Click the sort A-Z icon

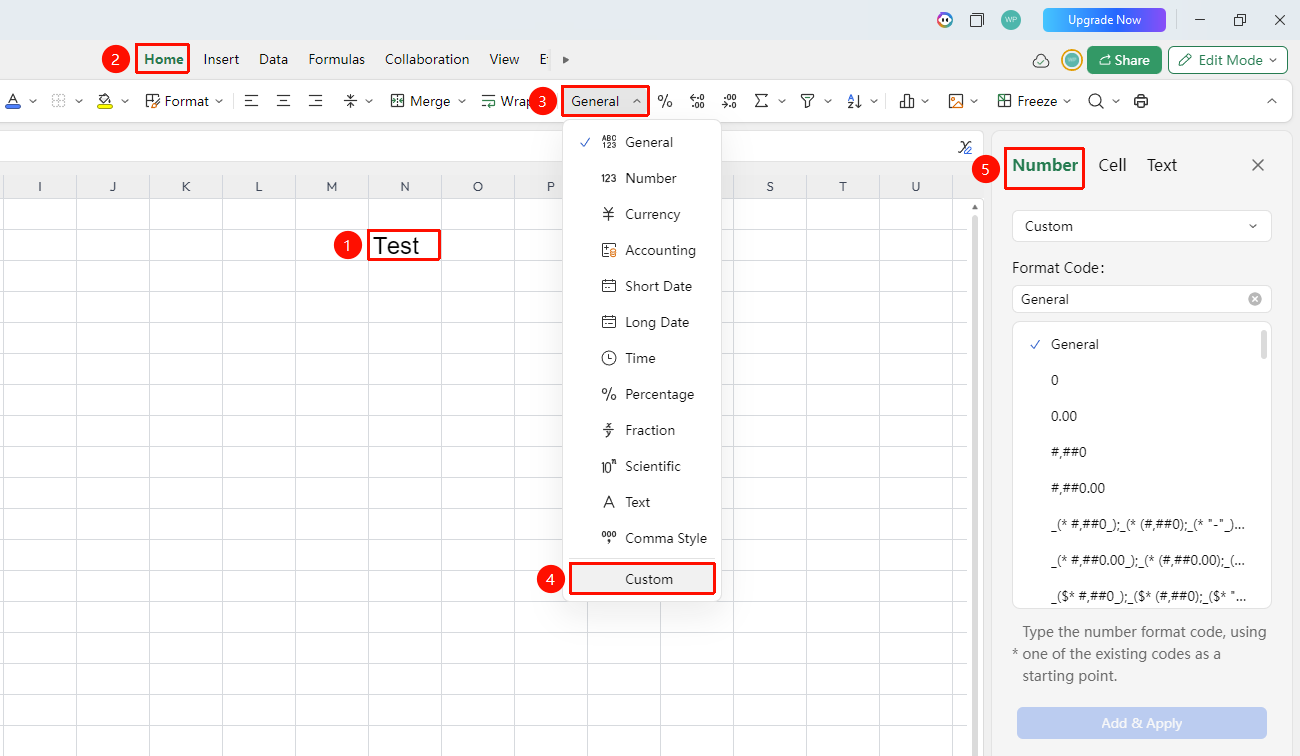click(x=854, y=101)
